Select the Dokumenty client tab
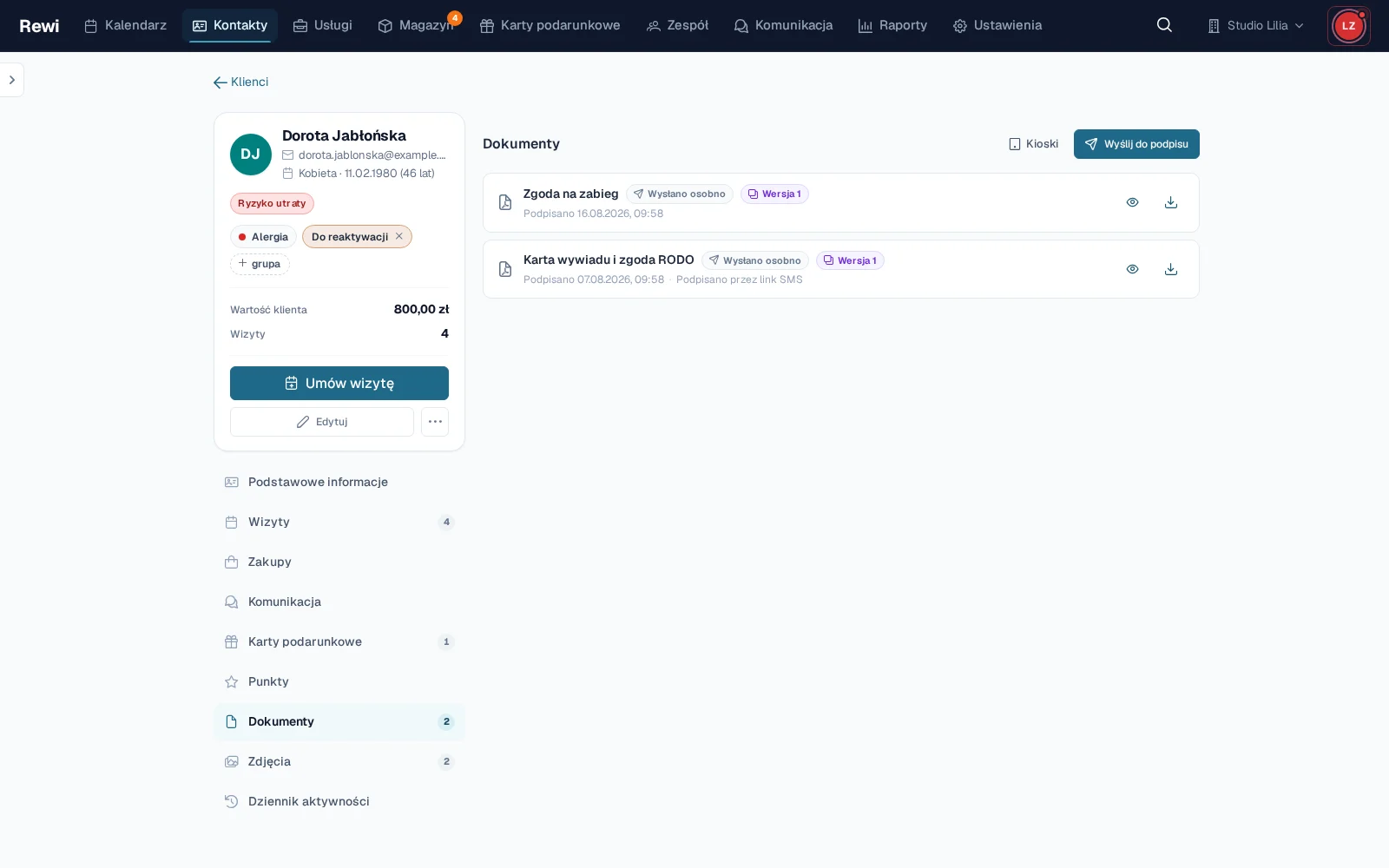The image size is (1389, 868). coord(339,721)
